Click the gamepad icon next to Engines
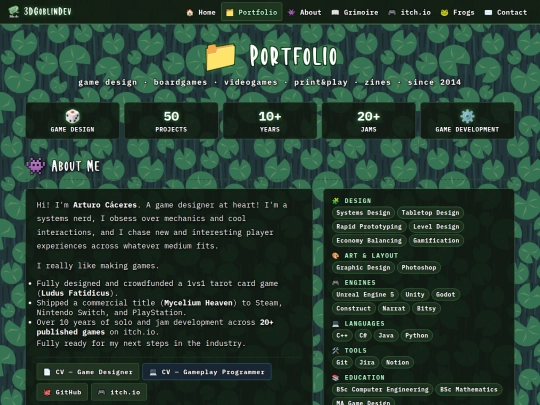540x405 pixels. coord(335,283)
